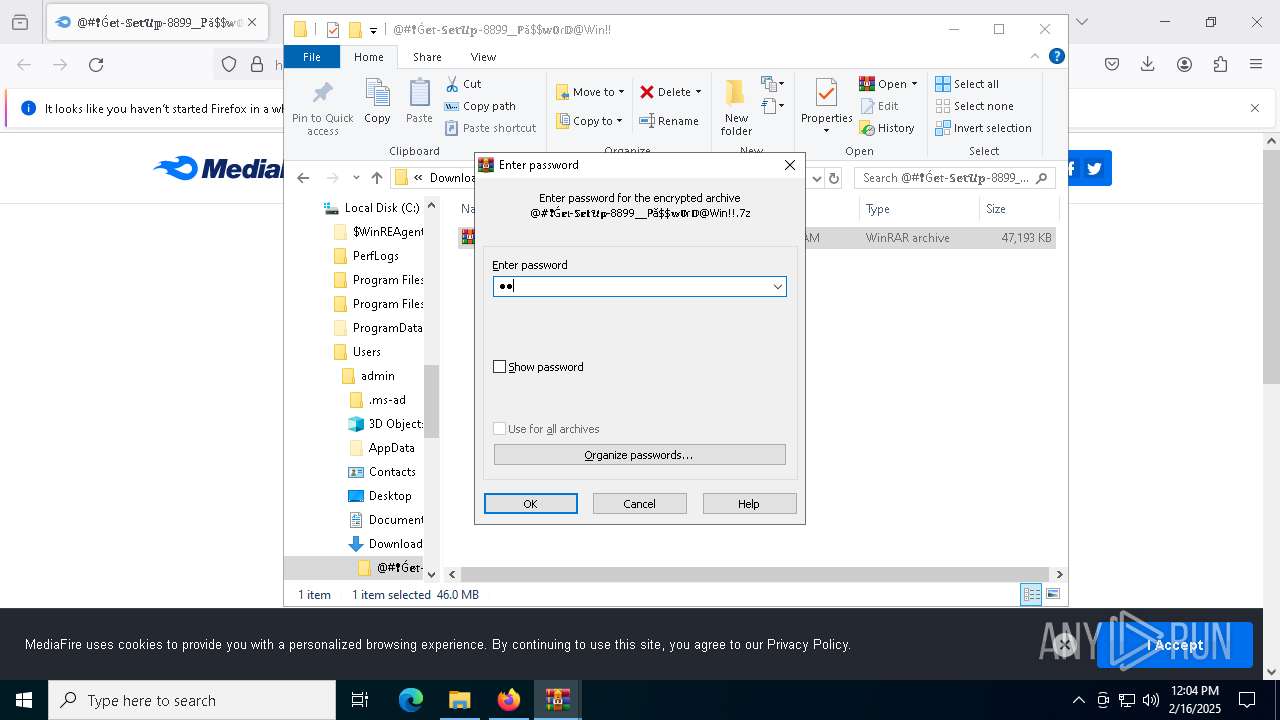The image size is (1280, 720).
Task: Go back in File Explorer navigation
Action: 303,178
